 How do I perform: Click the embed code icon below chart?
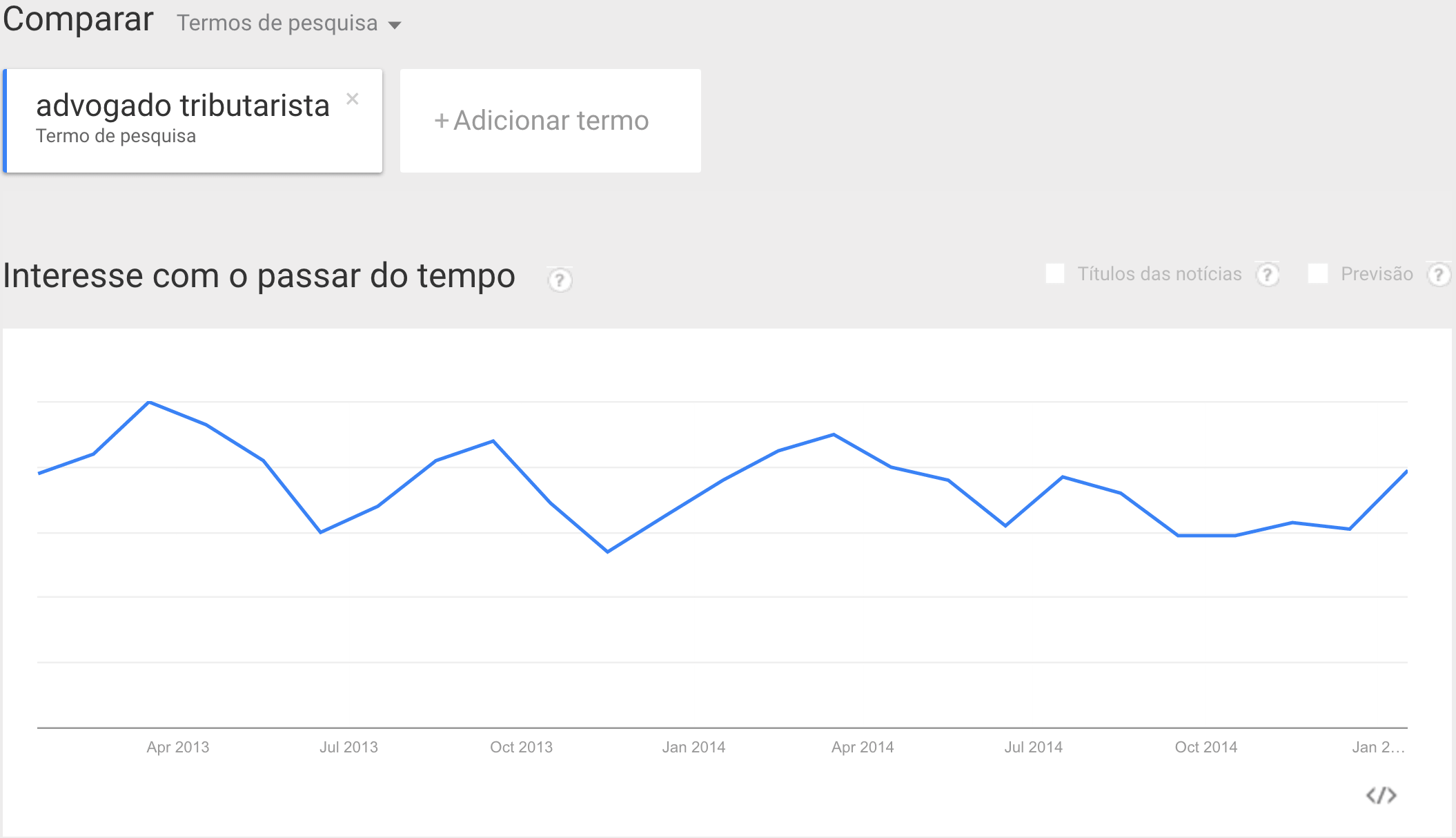tap(1381, 795)
